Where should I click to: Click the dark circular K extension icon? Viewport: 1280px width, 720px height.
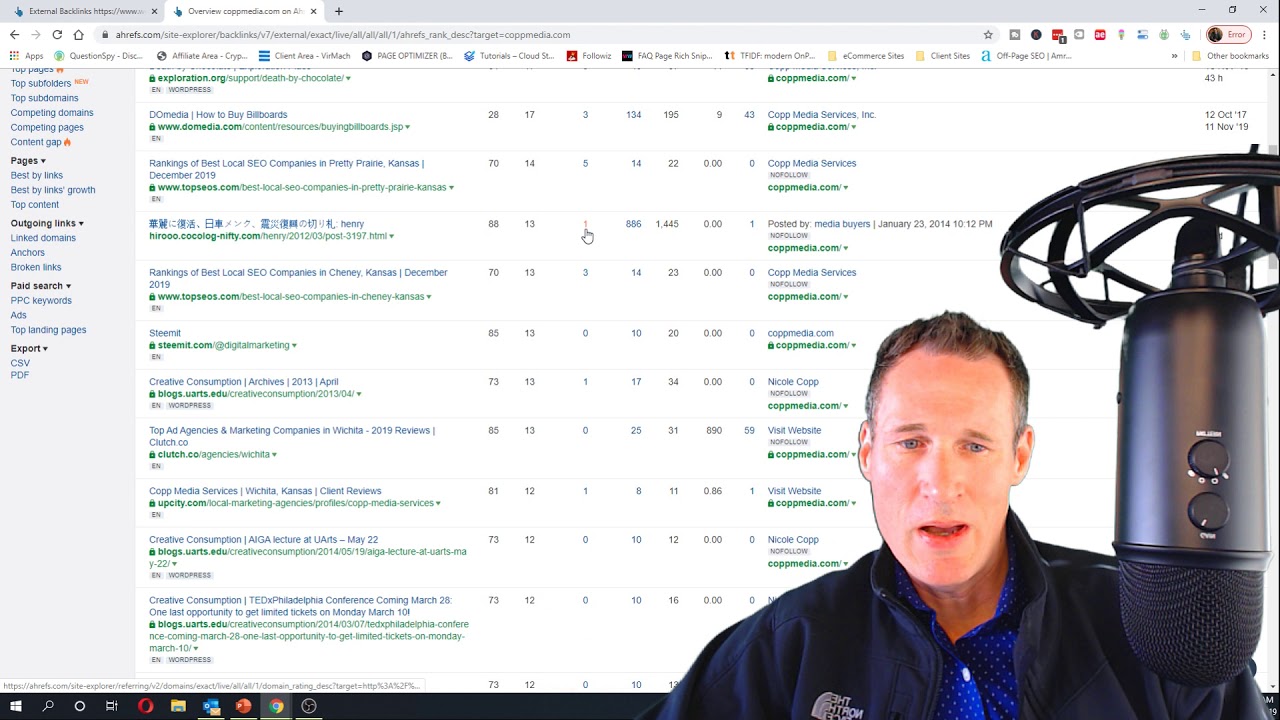coord(1036,34)
